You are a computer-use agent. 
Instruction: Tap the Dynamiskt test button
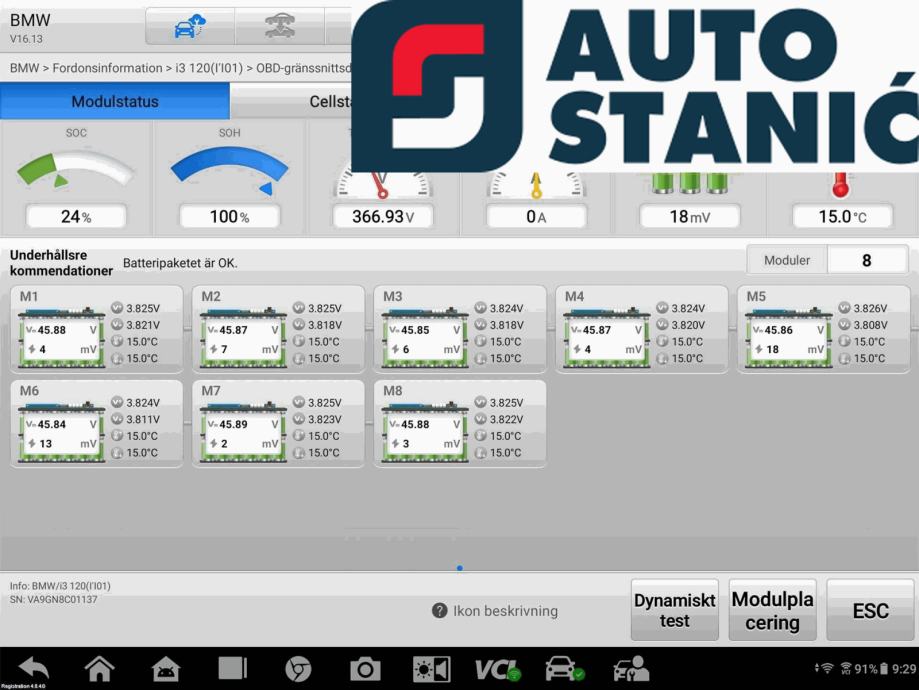coord(675,610)
